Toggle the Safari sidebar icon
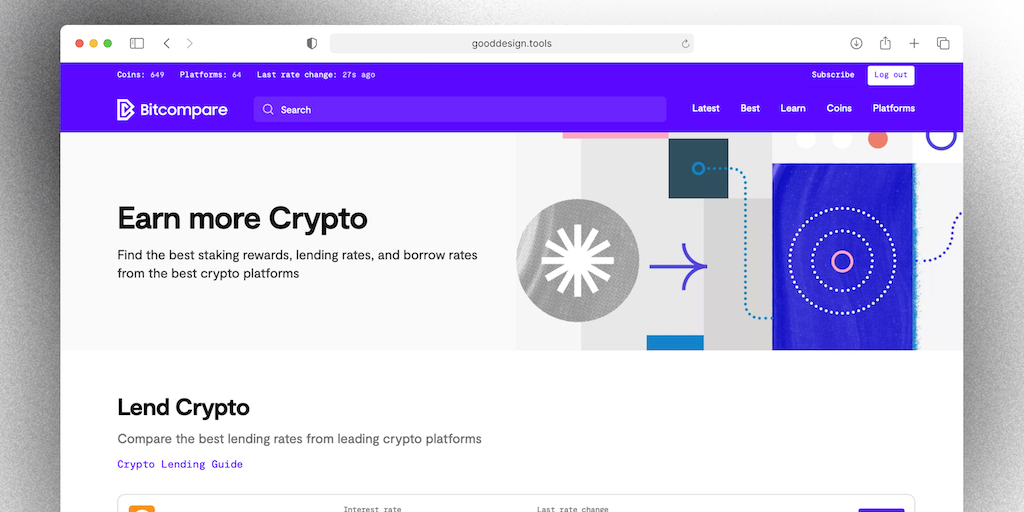Viewport: 1024px width, 512px height. [x=136, y=43]
